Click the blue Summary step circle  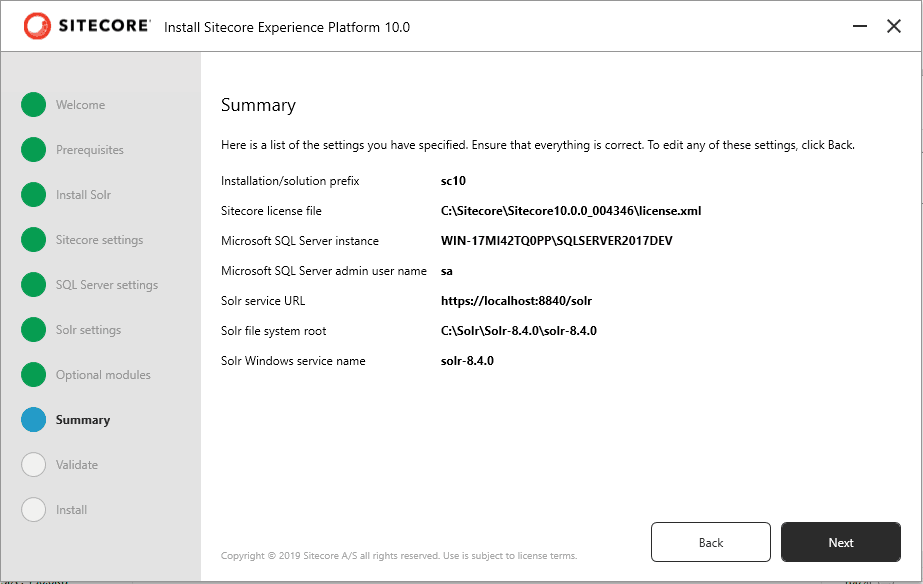click(34, 420)
